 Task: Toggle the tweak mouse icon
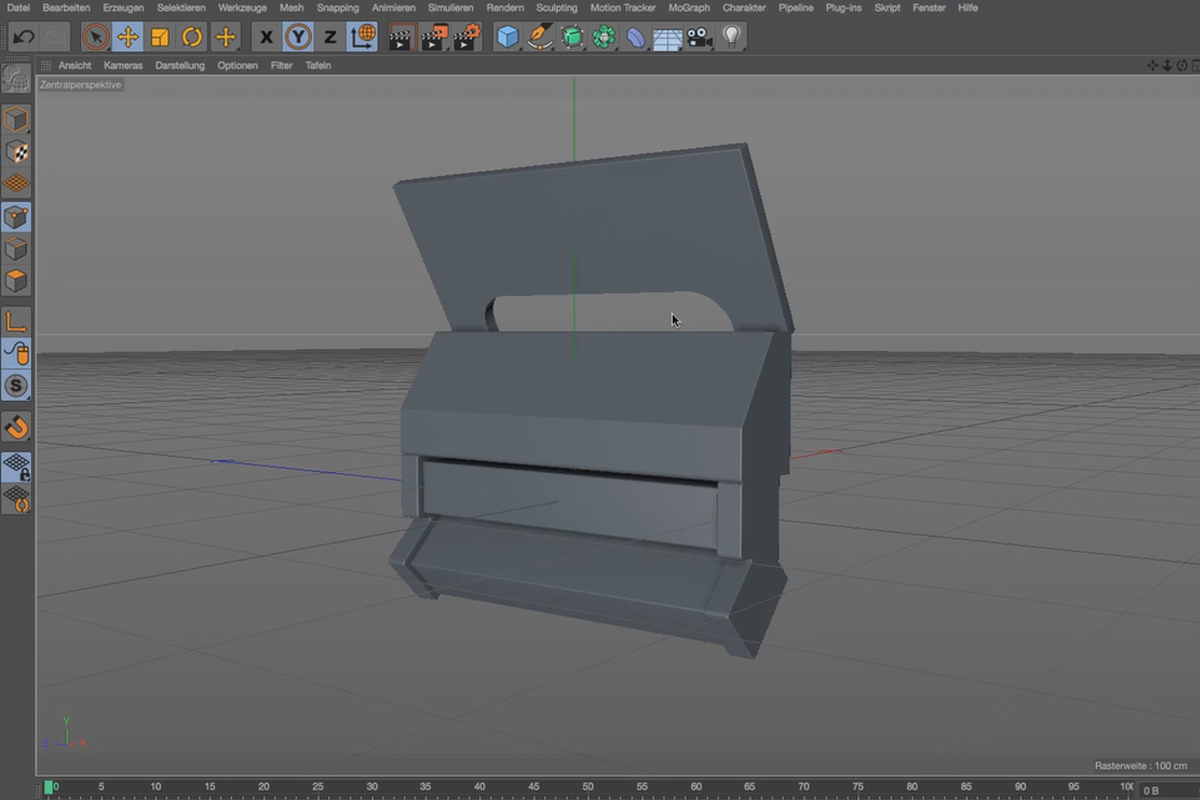click(x=16, y=354)
